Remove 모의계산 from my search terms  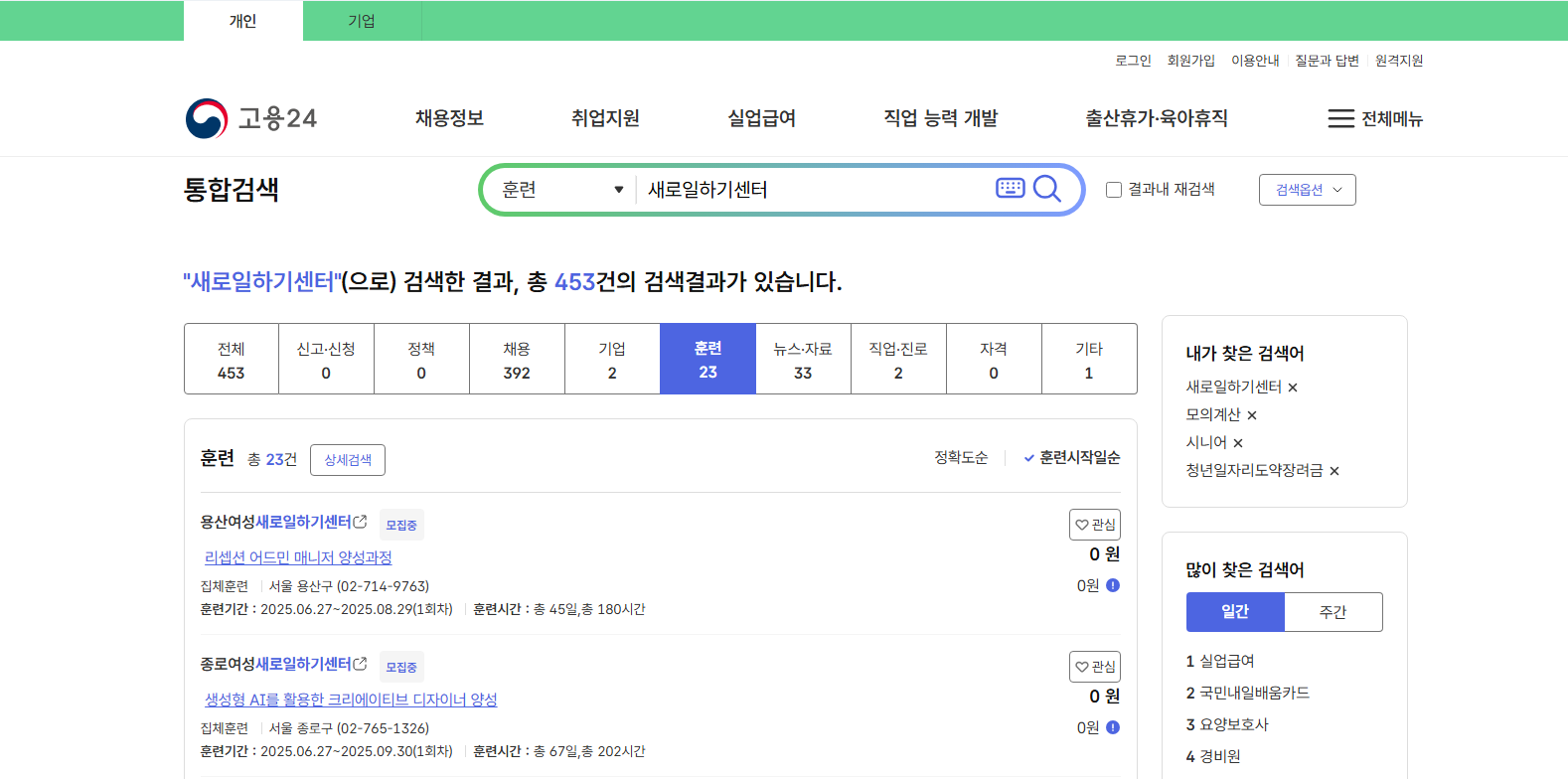pos(1252,415)
